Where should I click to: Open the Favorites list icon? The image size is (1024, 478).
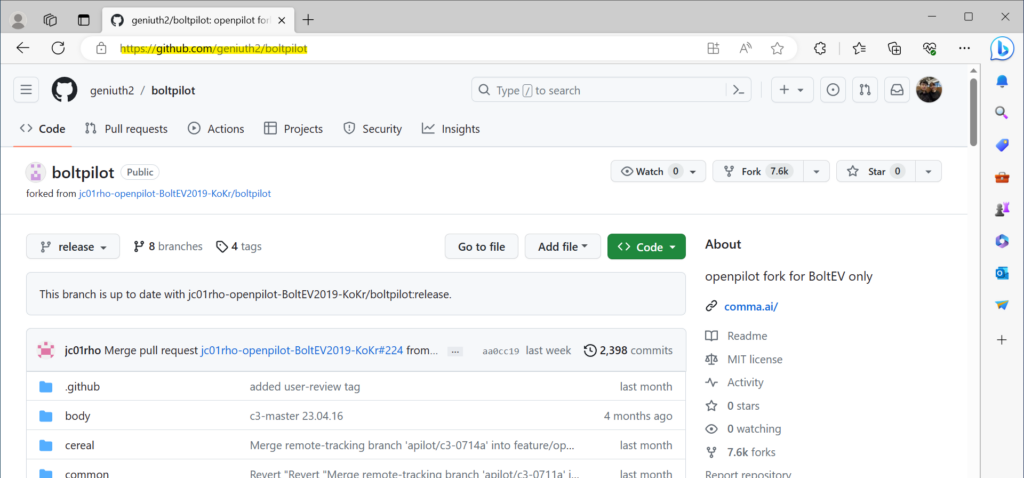859,48
